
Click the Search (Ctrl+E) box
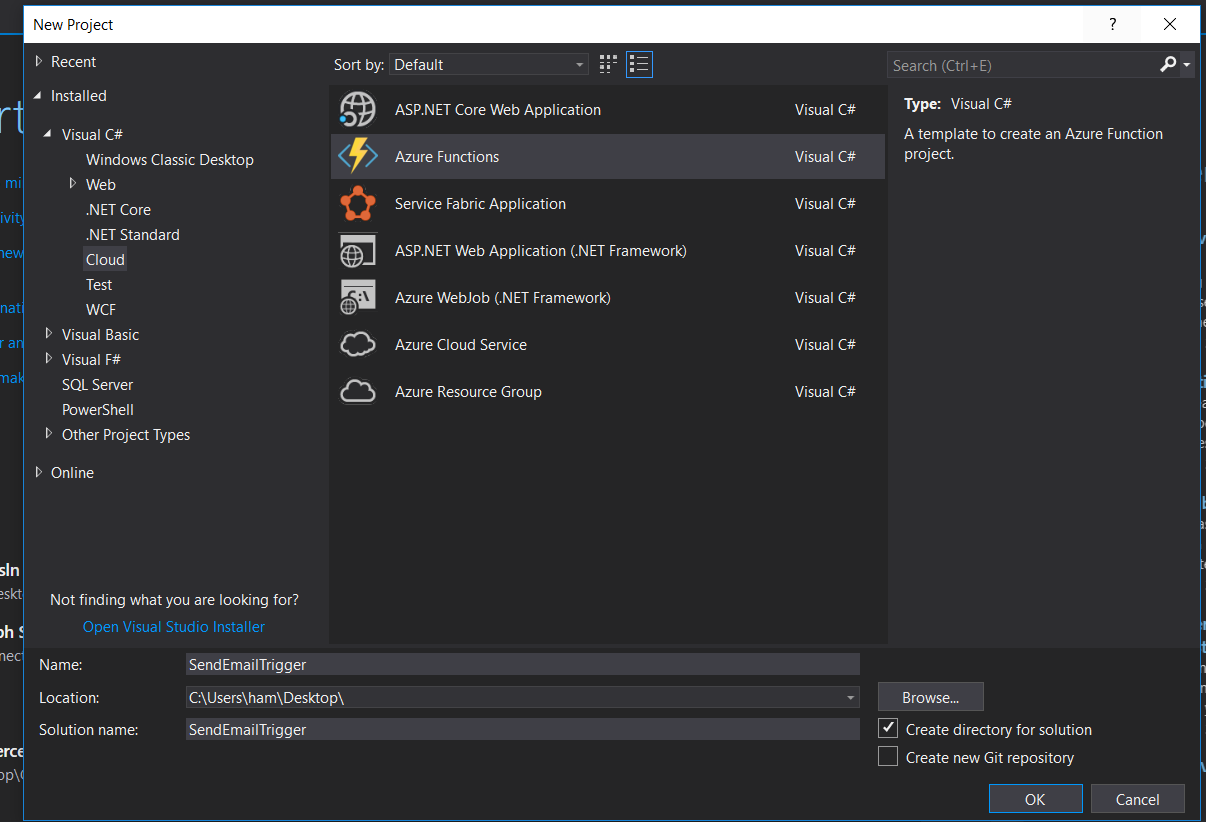click(x=1022, y=65)
